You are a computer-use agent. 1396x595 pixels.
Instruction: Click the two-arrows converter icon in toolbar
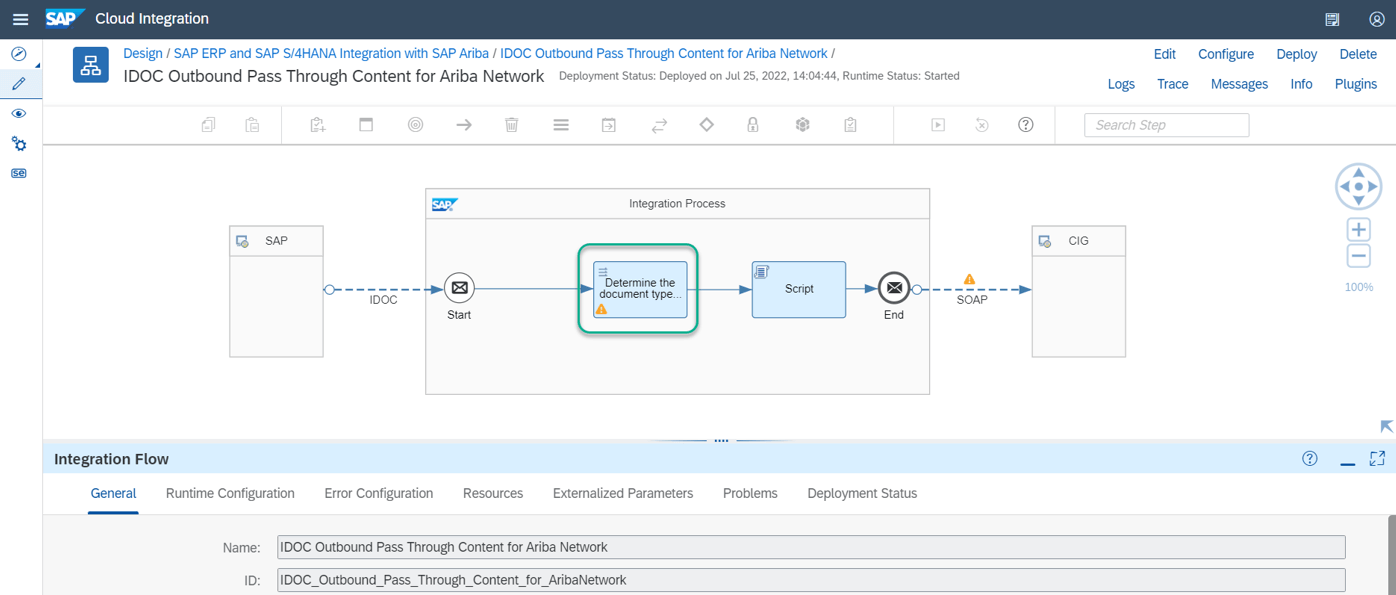tap(659, 125)
